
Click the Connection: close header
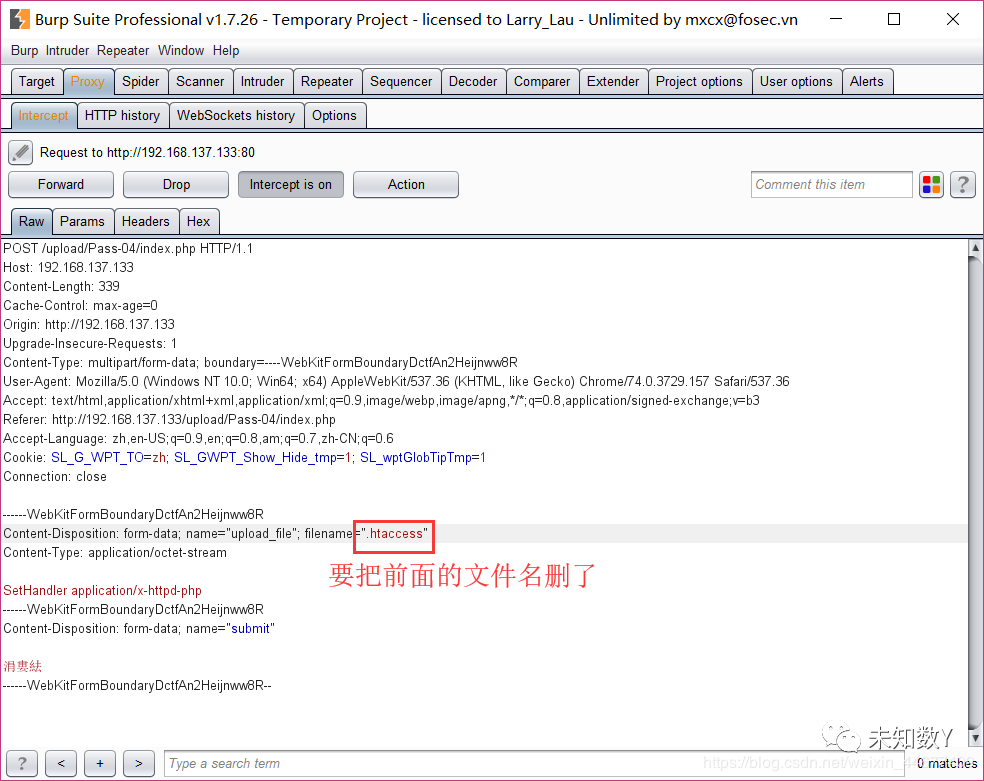point(55,477)
